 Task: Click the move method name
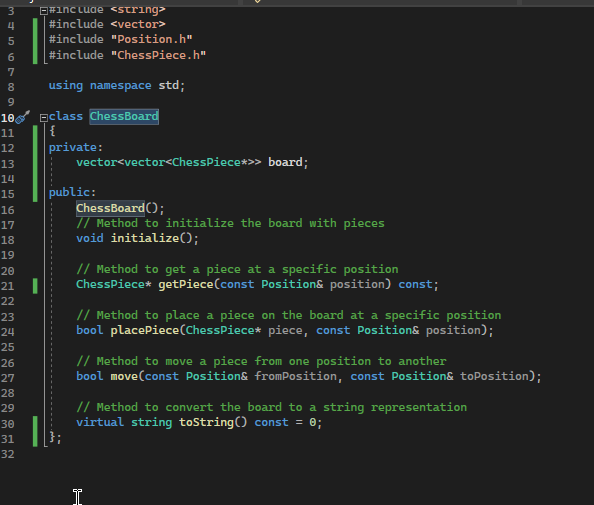[124, 376]
